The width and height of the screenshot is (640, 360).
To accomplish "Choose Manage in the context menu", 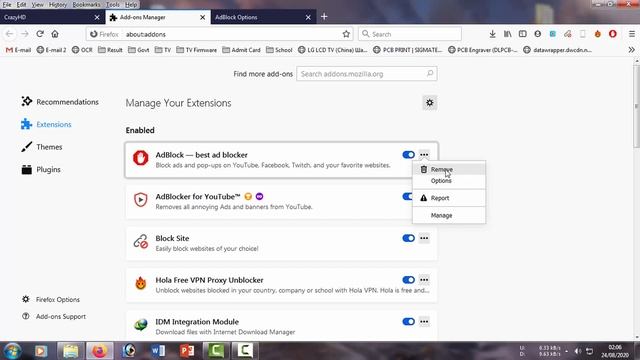I will coord(449,215).
